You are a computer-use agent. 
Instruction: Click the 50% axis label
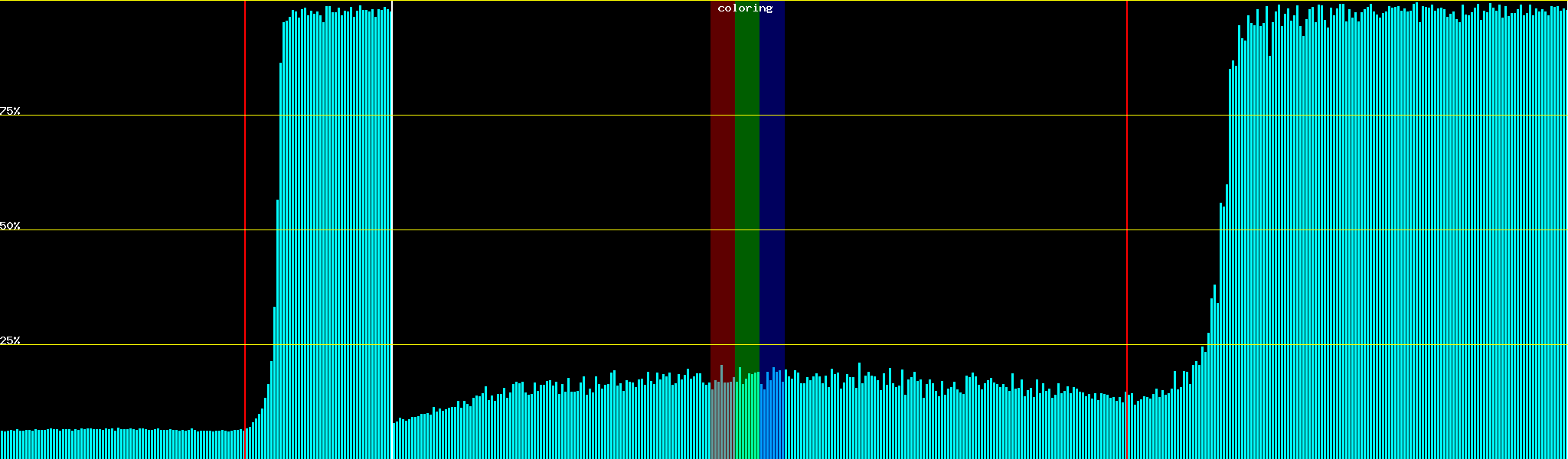pos(10,226)
